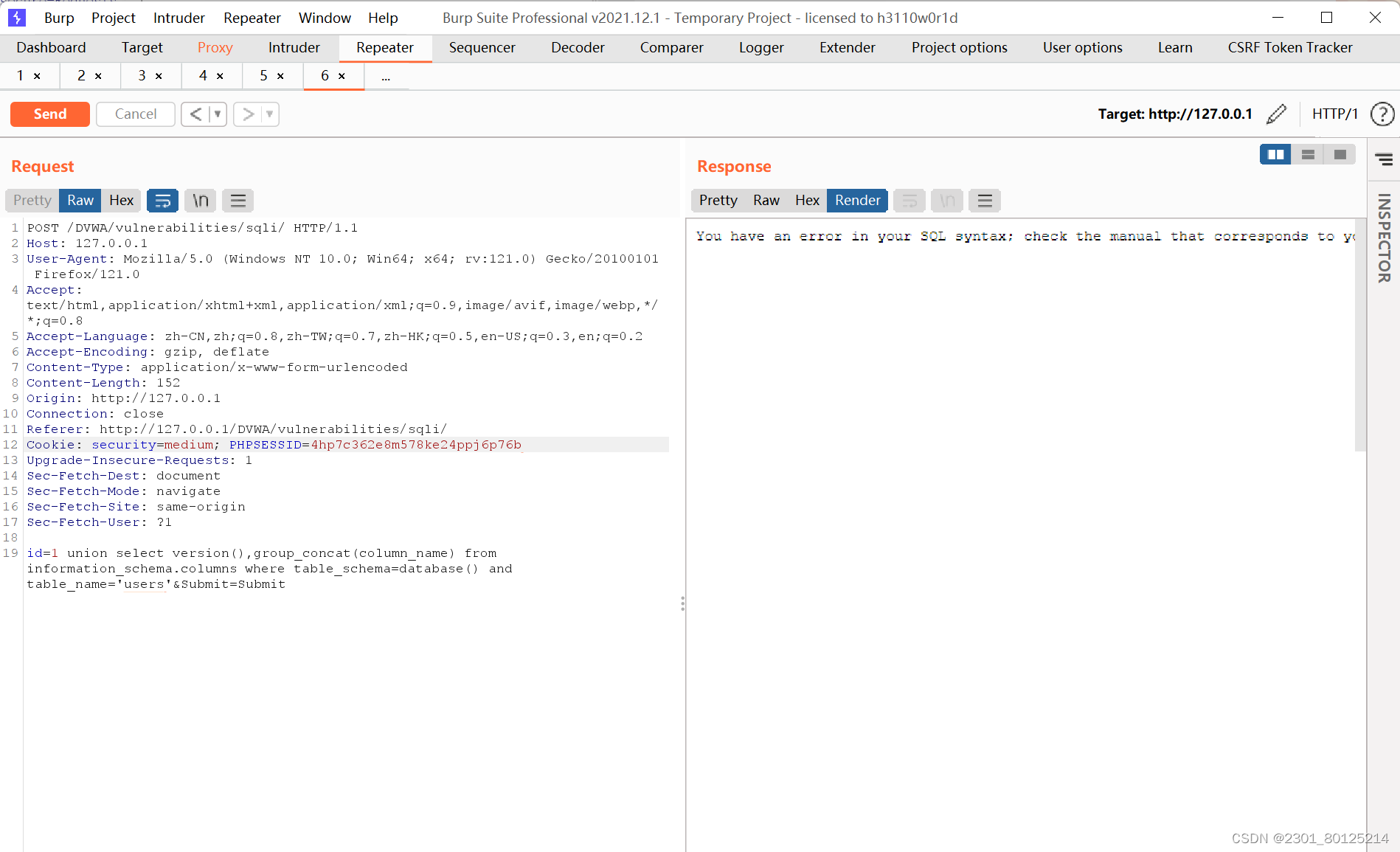
Task: Open response options hamburger menu
Action: pyautogui.click(x=985, y=201)
